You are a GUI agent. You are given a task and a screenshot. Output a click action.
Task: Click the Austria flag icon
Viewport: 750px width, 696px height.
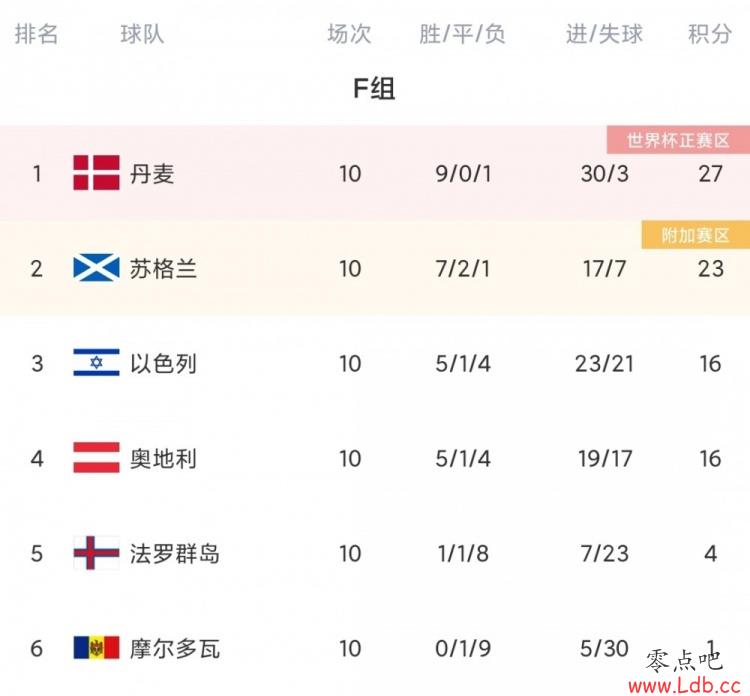(x=96, y=457)
